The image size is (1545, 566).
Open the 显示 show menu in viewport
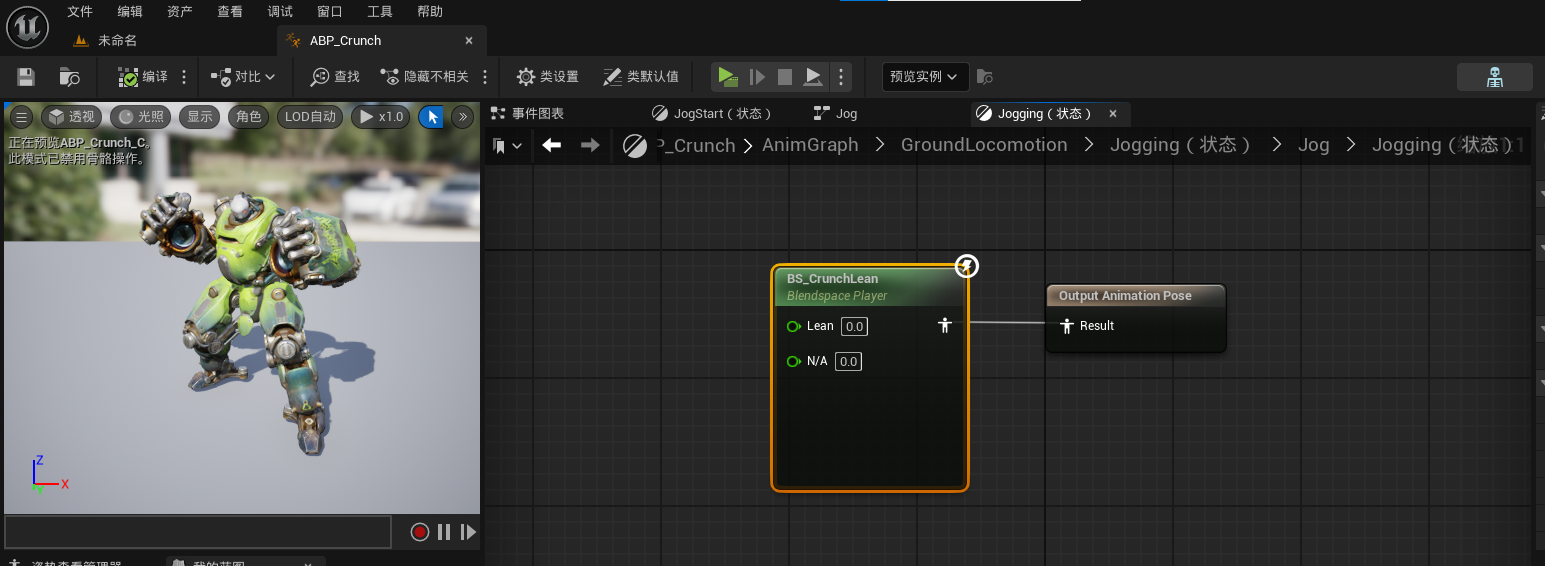click(x=200, y=117)
